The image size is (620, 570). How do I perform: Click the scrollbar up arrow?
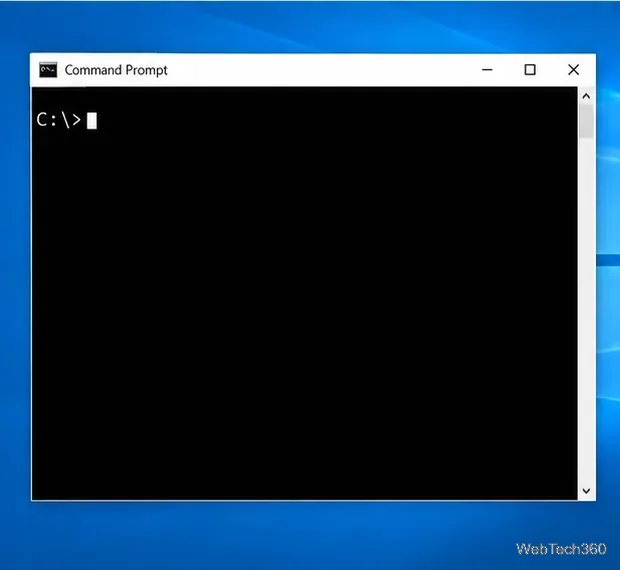[586, 96]
